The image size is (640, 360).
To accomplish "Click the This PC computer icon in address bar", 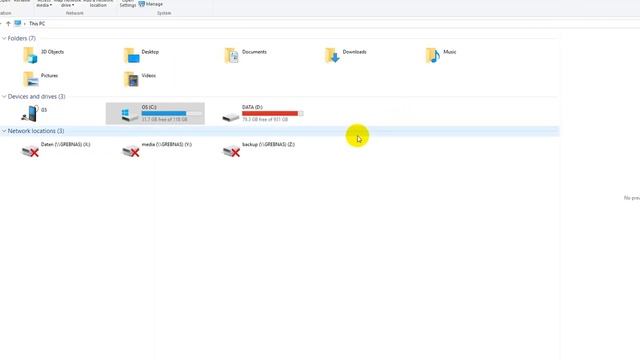I will (18, 24).
